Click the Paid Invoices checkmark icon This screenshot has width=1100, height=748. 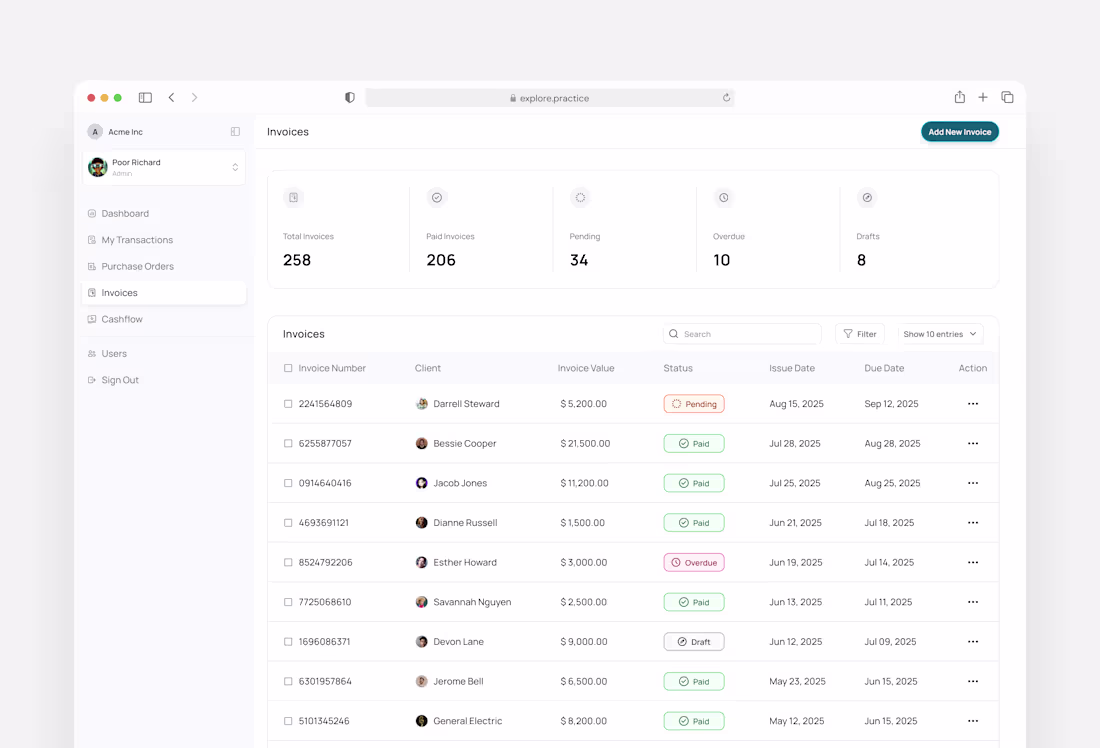pos(436,197)
